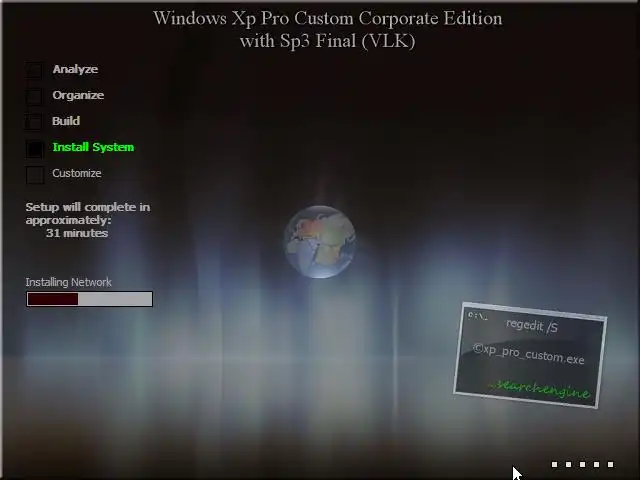Click the Installing Network status text
Viewport: 640px width, 480px height.
pos(68,282)
